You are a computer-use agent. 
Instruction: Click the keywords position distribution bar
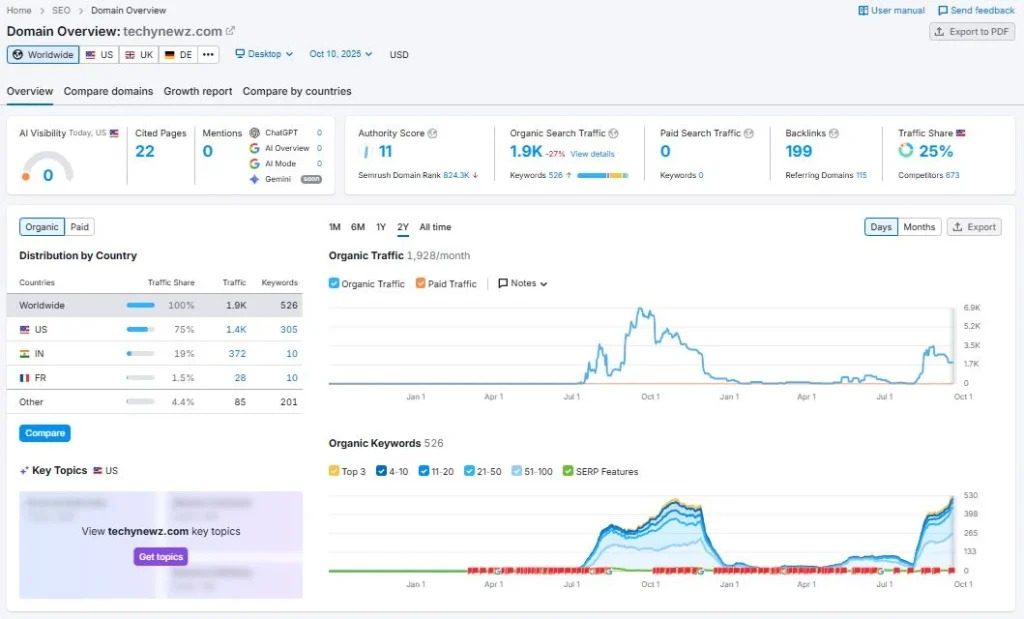[603, 175]
